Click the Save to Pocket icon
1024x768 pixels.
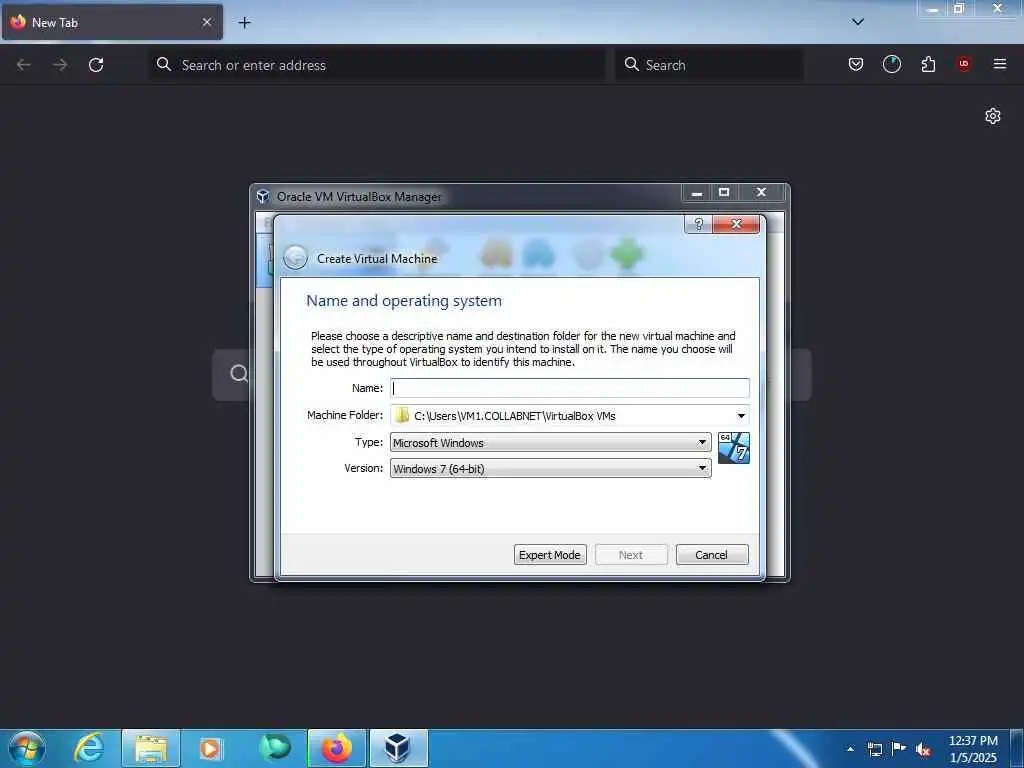click(856, 64)
